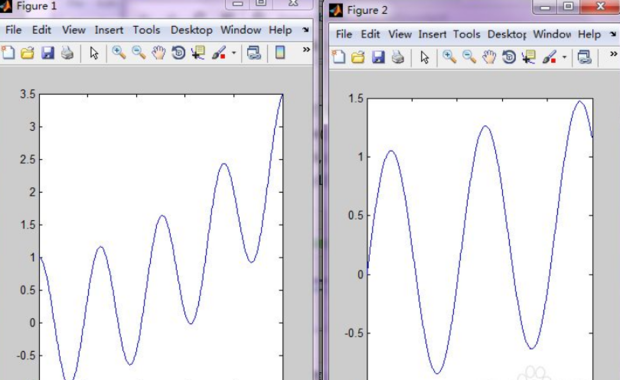Screen dimensions: 620x380
Task: Click the Figure 1 title bar text
Action: point(36,6)
